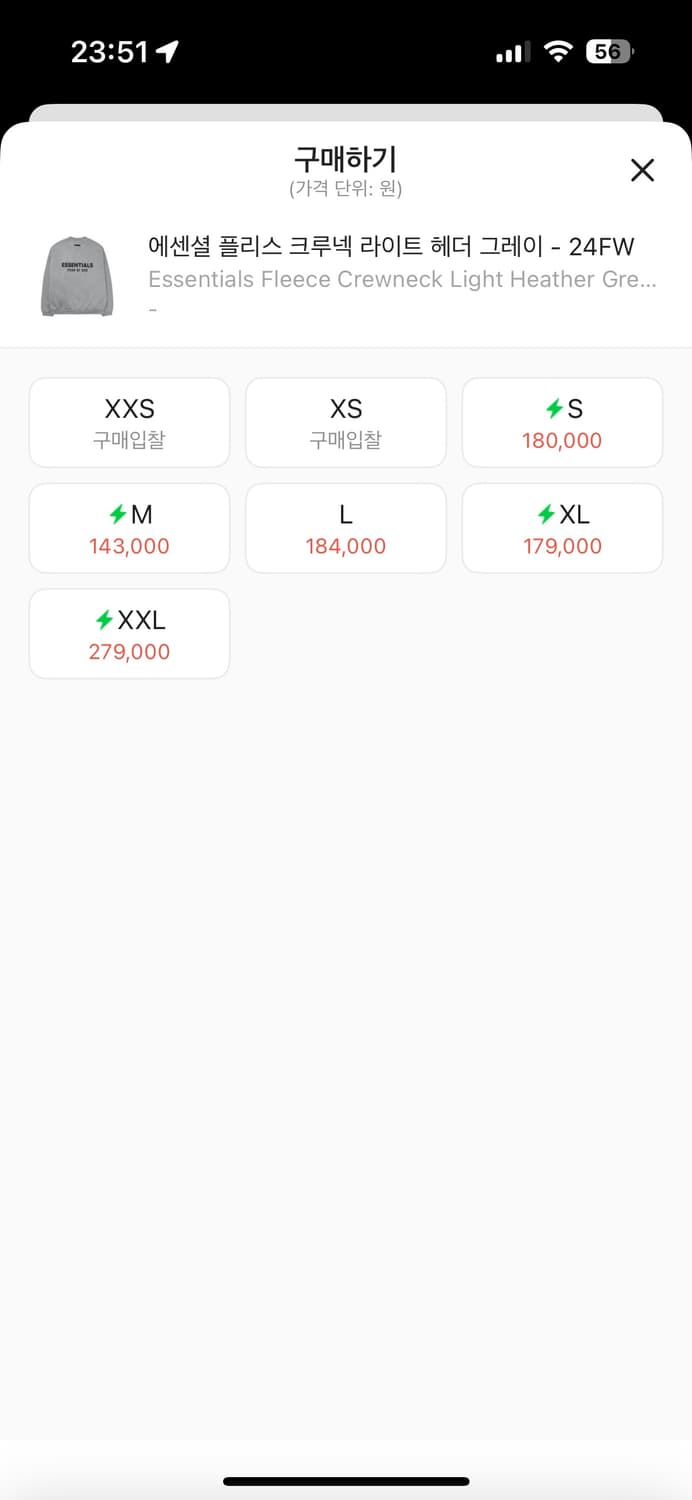Tap the lightning bolt icon beside S
The image size is (692, 1500).
[x=553, y=408]
